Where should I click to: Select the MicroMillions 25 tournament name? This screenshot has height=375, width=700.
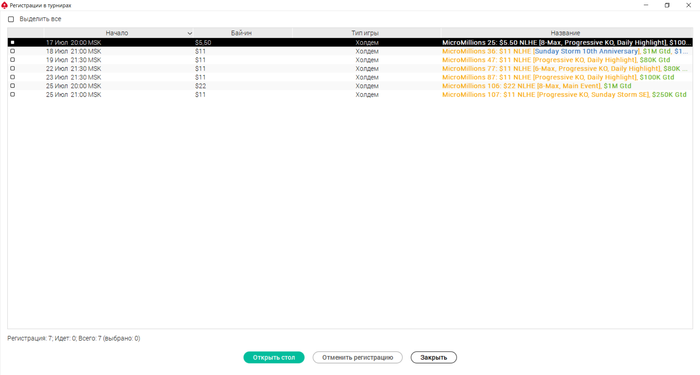567,42
